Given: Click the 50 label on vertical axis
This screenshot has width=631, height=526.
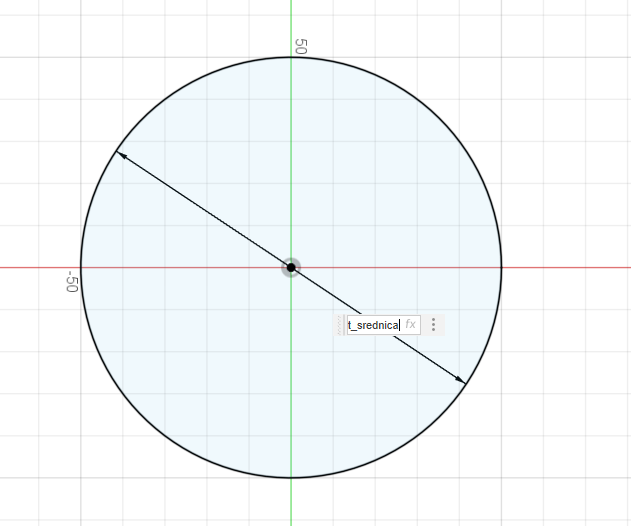Looking at the screenshot, I should coord(299,46).
